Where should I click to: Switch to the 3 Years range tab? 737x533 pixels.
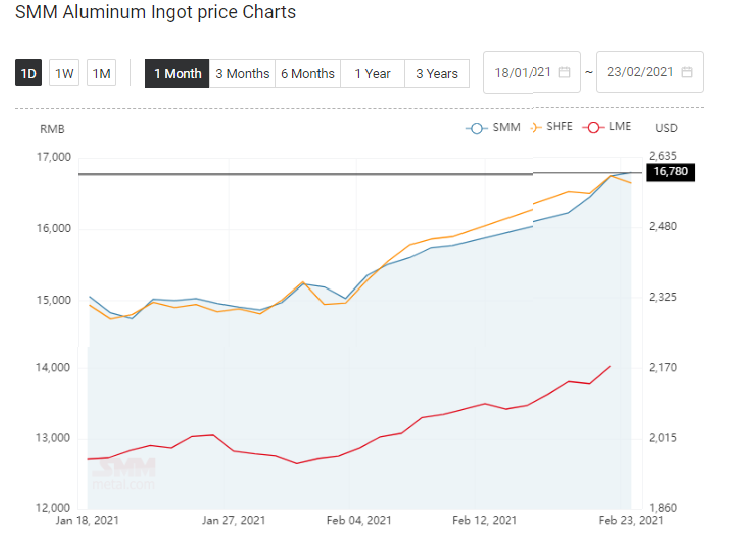[437, 73]
